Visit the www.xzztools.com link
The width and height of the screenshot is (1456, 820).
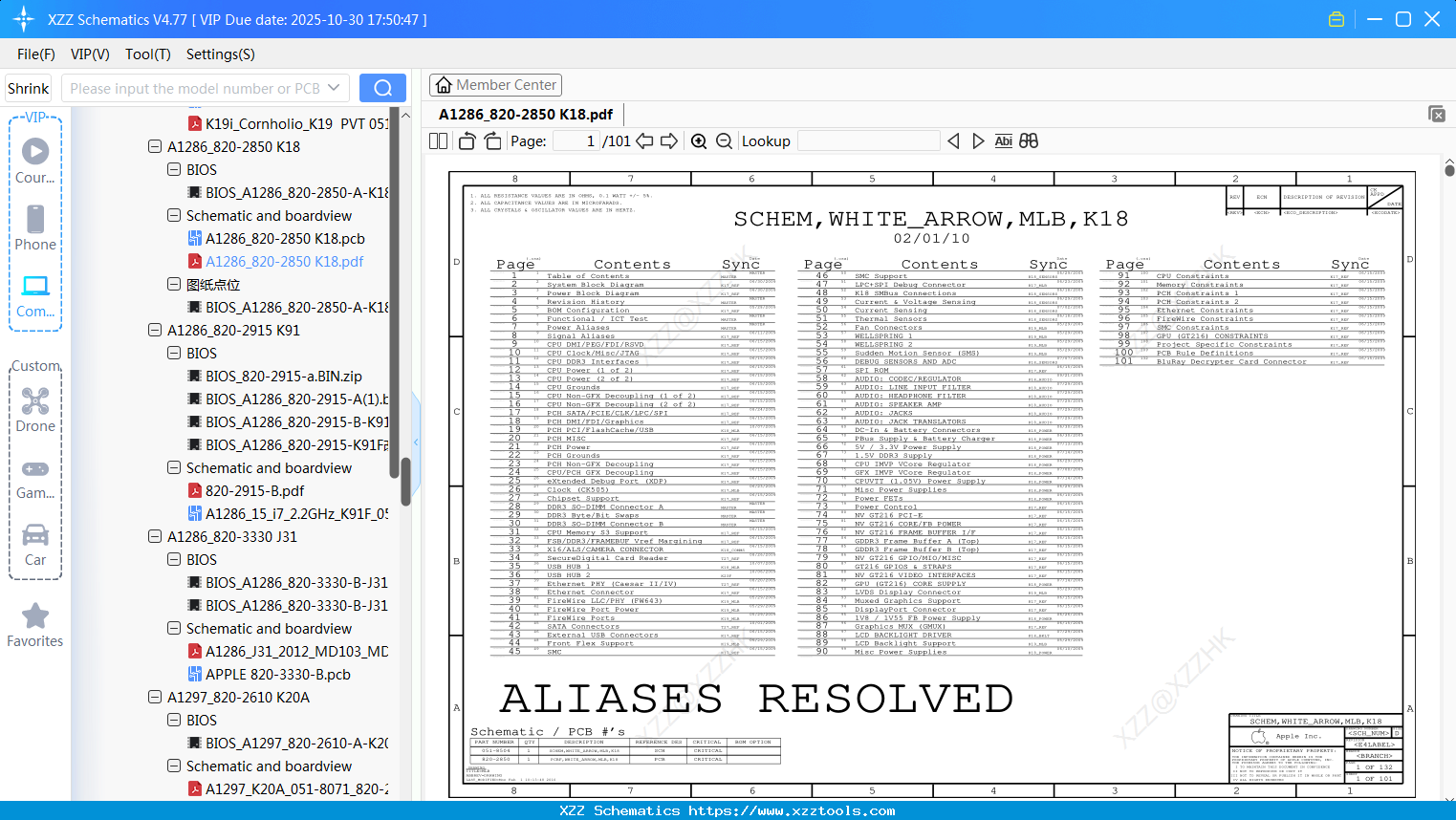792,810
